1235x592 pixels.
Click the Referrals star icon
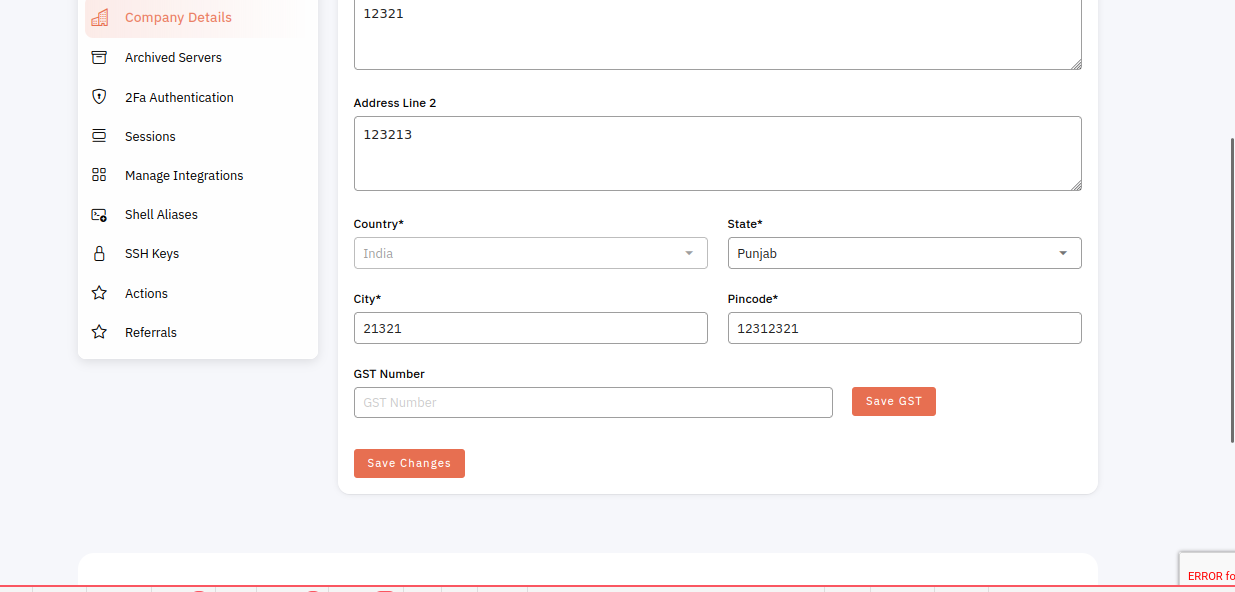pyautogui.click(x=99, y=332)
